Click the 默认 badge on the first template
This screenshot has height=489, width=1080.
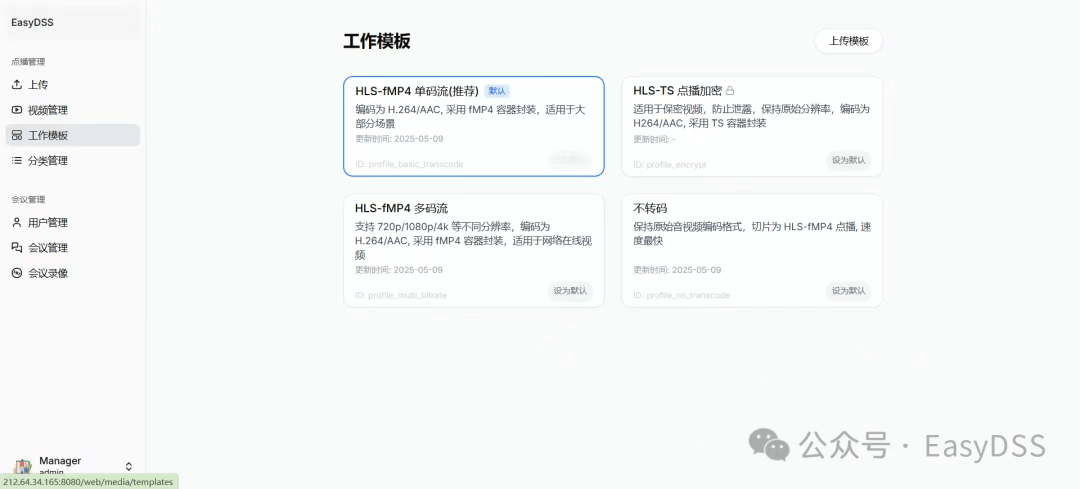(x=497, y=91)
